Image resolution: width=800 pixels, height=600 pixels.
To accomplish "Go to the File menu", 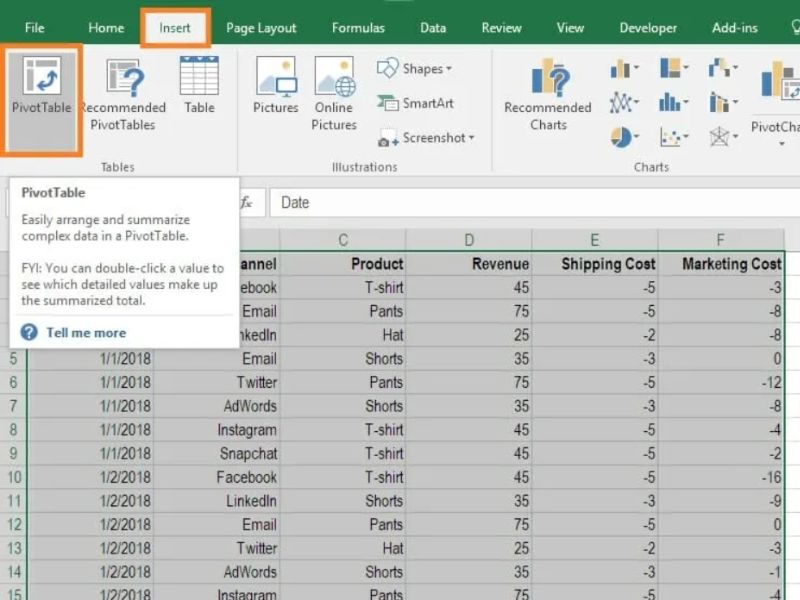I will pyautogui.click(x=34, y=28).
